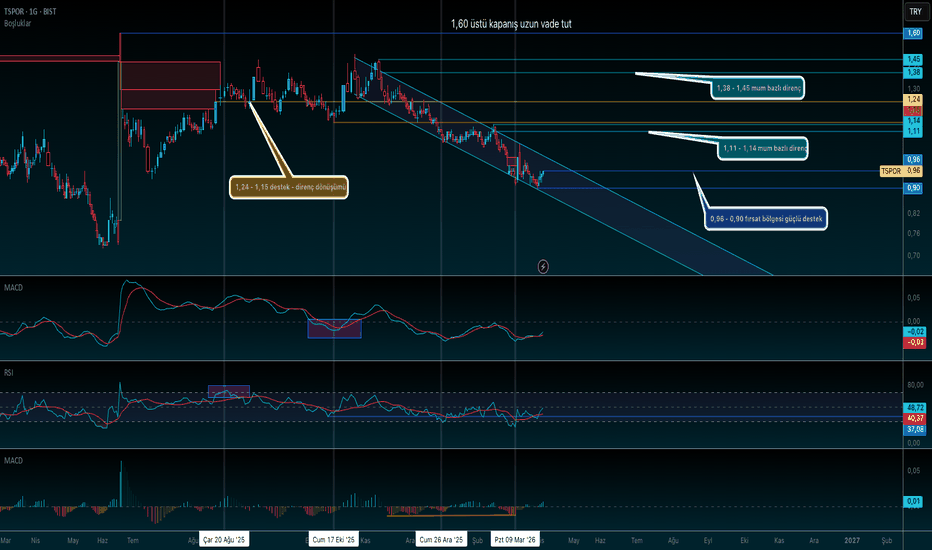
Task: Click the 'Pzt 09 Mar '26' date marker
Action: click(516, 540)
